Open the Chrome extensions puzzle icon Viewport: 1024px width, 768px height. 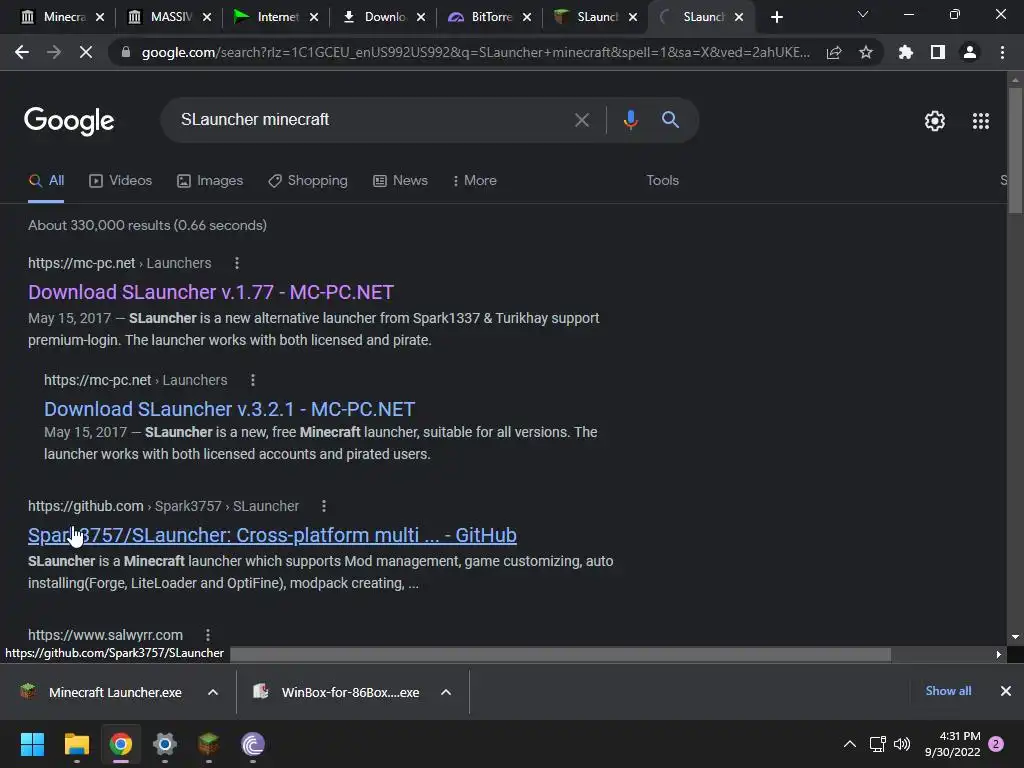coord(905,52)
